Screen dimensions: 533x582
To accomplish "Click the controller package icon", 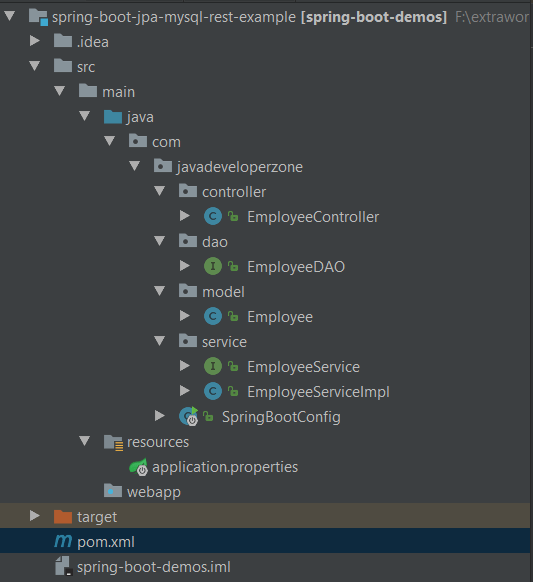I will [x=188, y=191].
